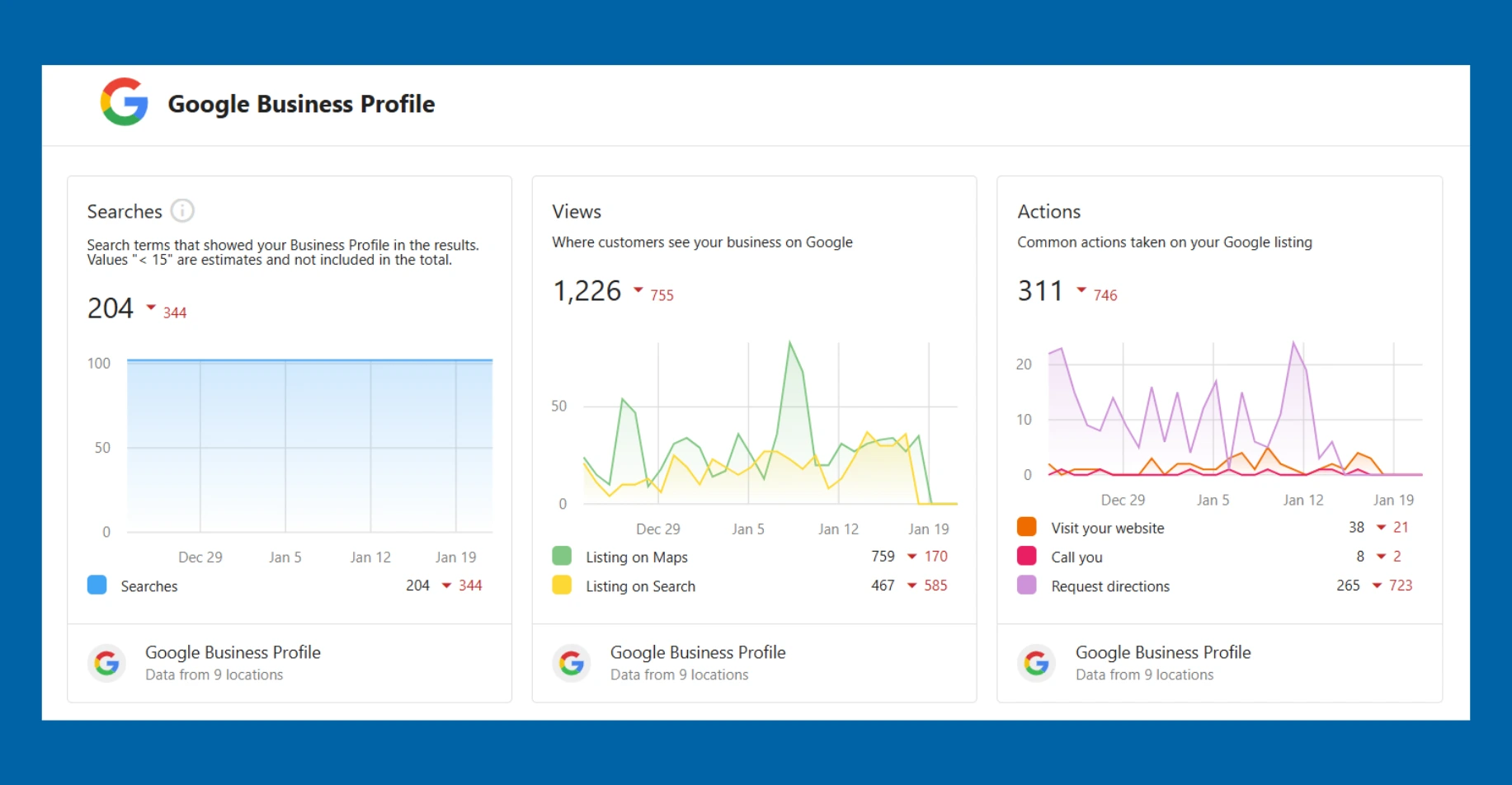The width and height of the screenshot is (1512, 785).
Task: Open the Searches info tooltip icon
Action: point(182,211)
